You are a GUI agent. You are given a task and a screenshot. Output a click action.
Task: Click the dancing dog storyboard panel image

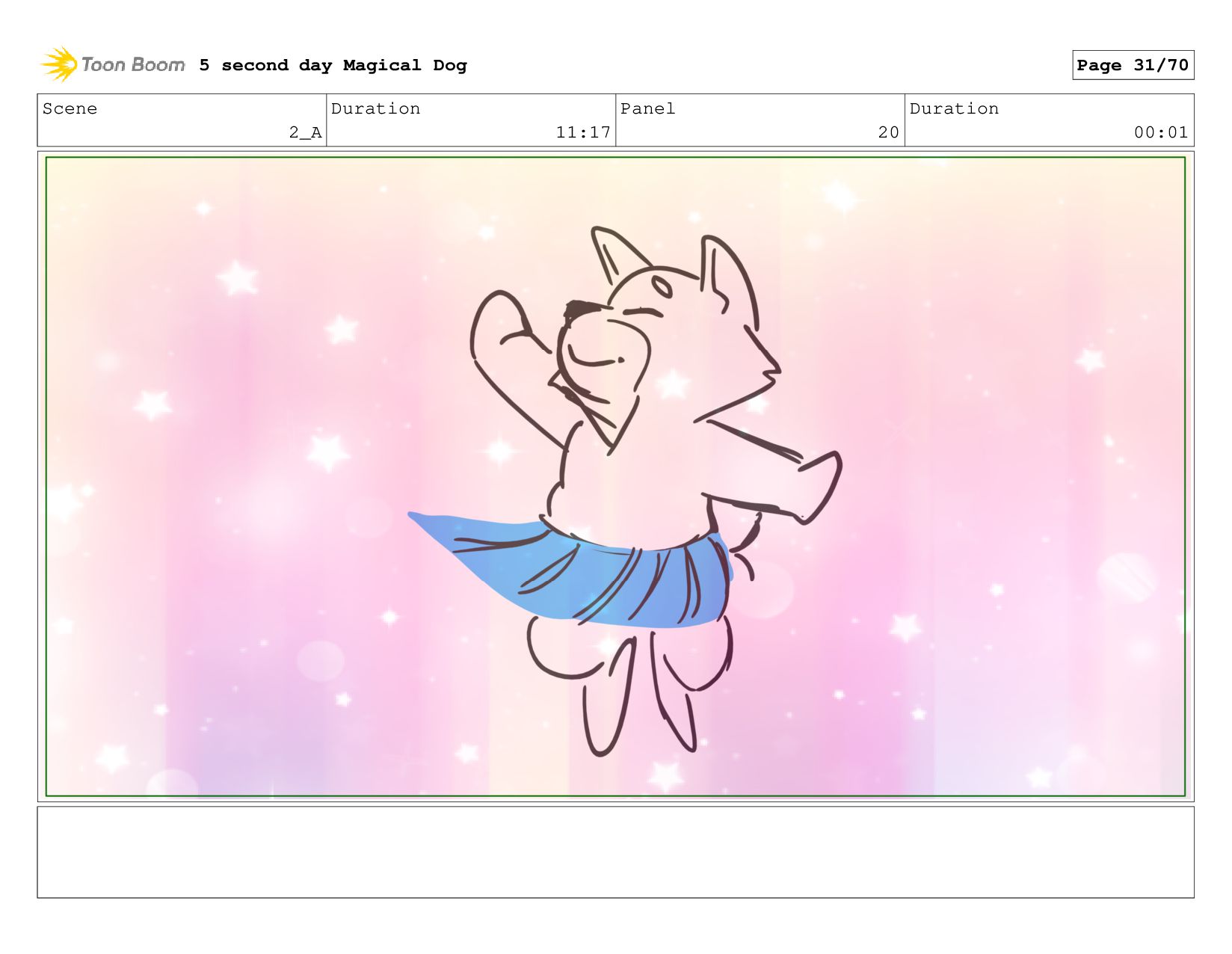[615, 476]
